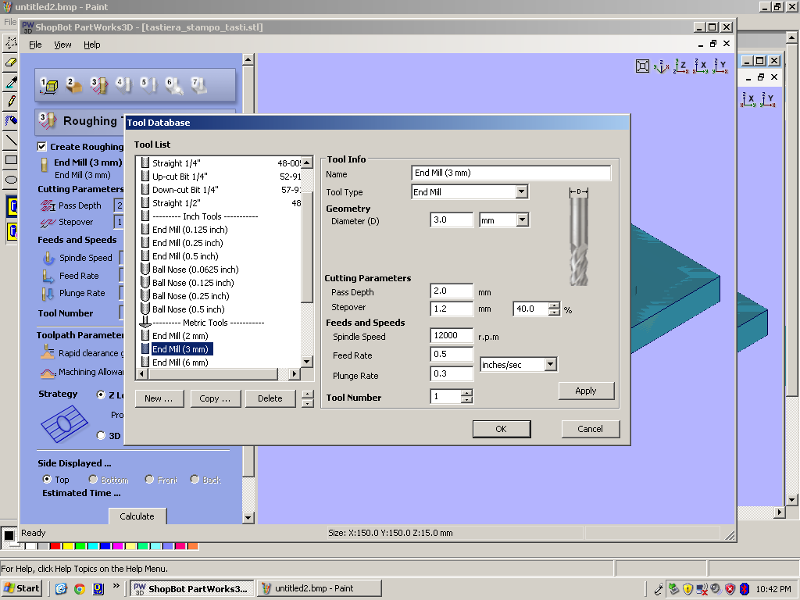This screenshot has width=800, height=600.
Task: Pick the red color in Paint palette
Action: pos(55,546)
